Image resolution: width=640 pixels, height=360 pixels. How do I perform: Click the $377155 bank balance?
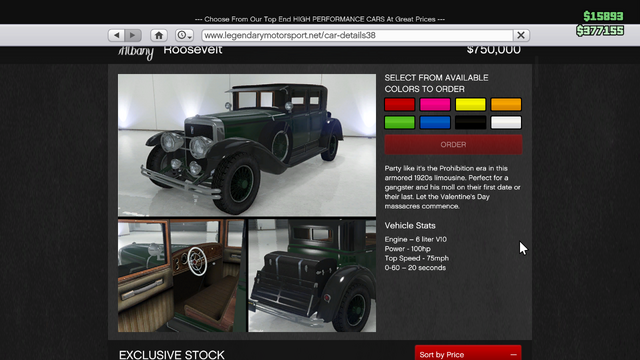pyautogui.click(x=600, y=31)
